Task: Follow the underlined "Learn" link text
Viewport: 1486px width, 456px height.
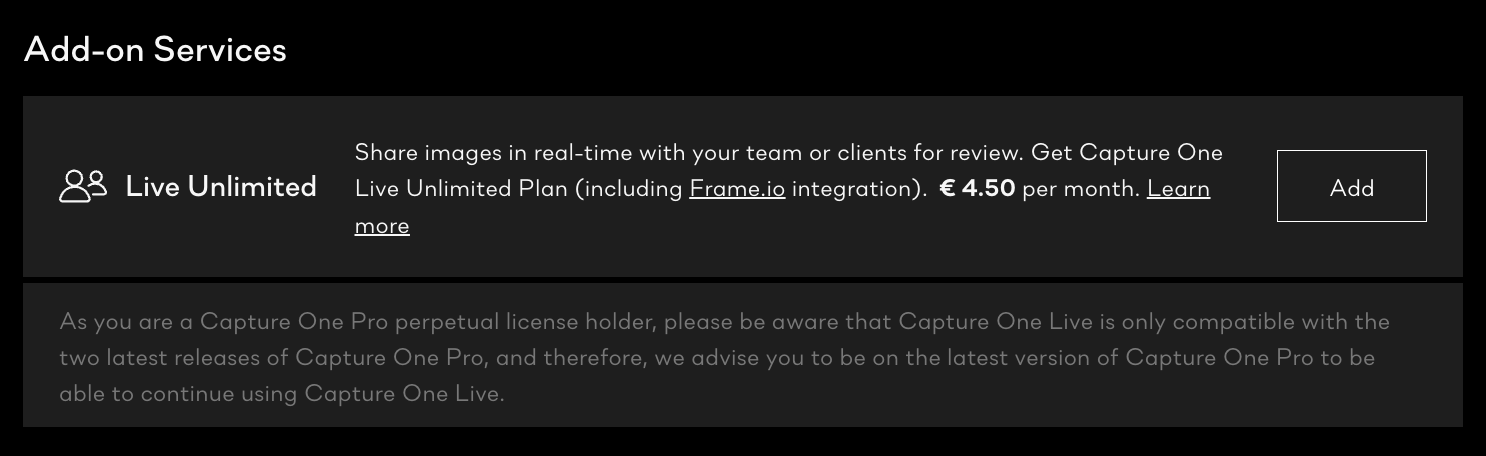Action: point(1178,189)
